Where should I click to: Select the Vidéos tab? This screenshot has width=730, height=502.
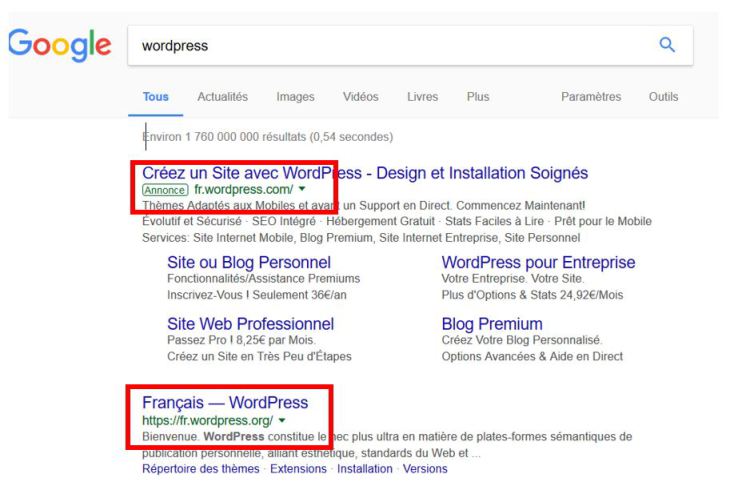pyautogui.click(x=360, y=97)
